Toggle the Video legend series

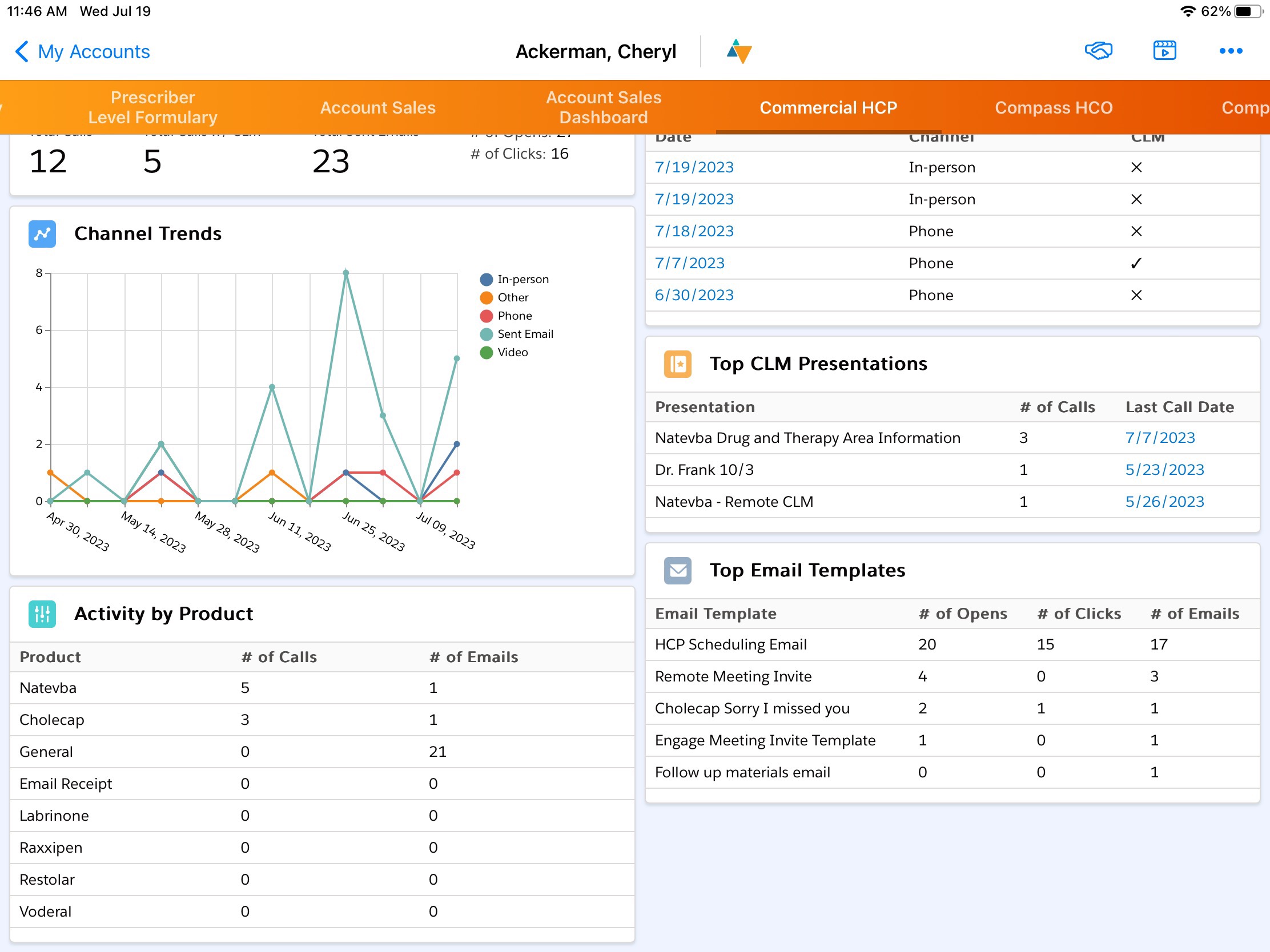pyautogui.click(x=512, y=352)
